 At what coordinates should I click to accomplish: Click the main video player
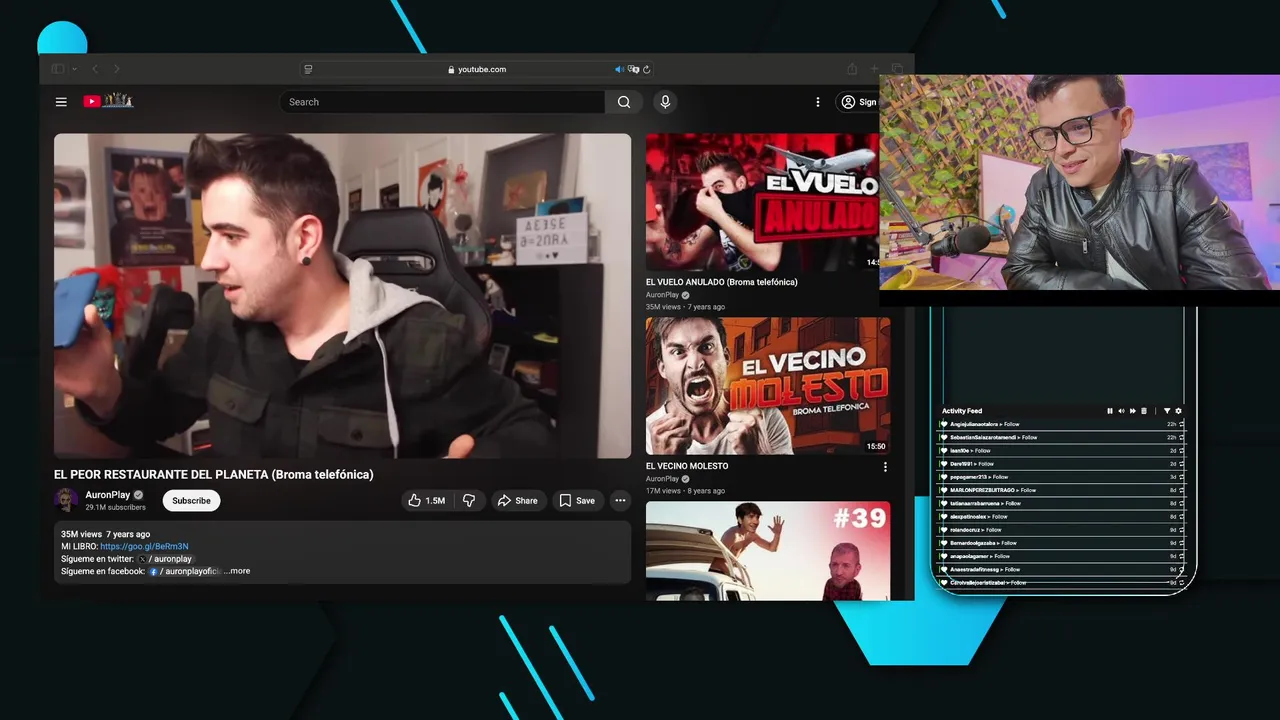coord(342,296)
